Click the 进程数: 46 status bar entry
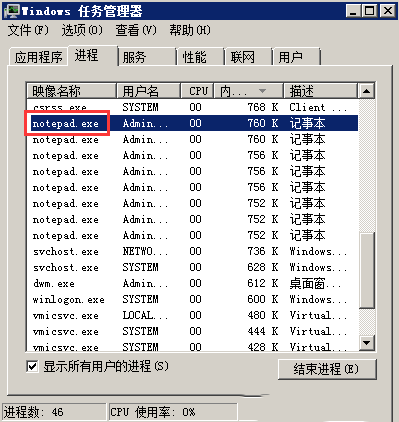Screen dimensions: 399x422 [54, 412]
